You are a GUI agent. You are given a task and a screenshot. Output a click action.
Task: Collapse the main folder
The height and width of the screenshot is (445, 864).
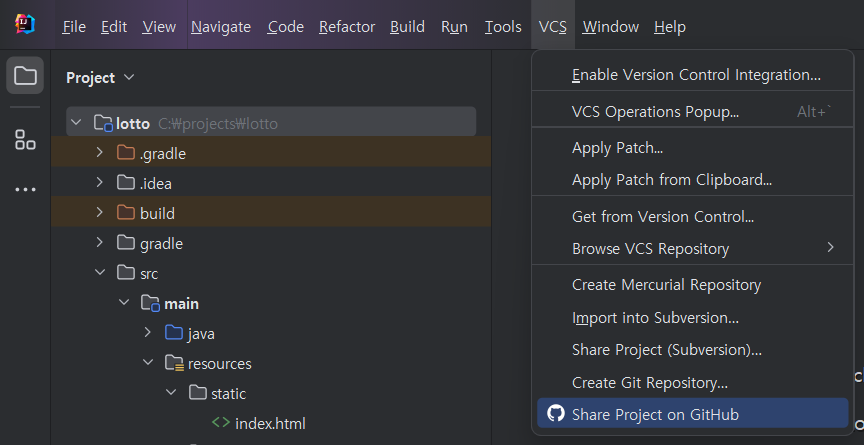pos(124,302)
